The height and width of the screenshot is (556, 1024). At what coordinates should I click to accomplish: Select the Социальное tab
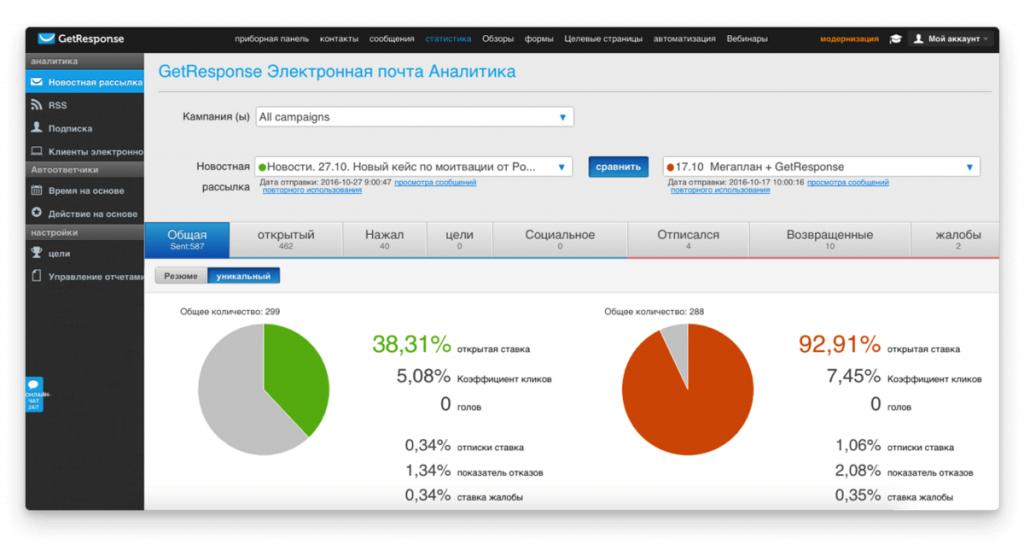pyautogui.click(x=560, y=239)
